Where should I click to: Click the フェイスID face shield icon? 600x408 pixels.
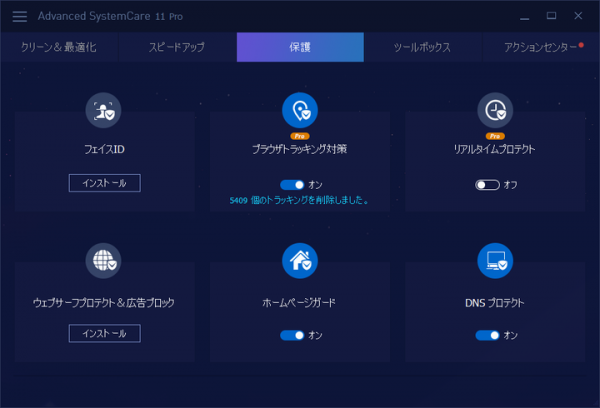[103, 110]
